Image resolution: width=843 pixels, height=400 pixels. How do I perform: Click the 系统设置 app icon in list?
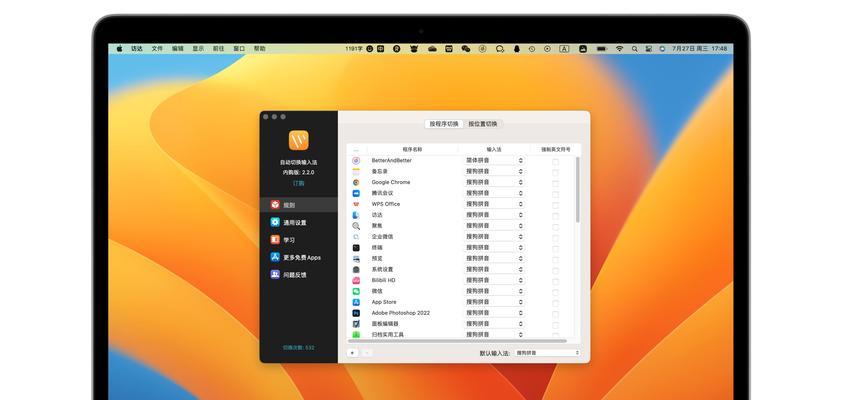(x=356, y=269)
